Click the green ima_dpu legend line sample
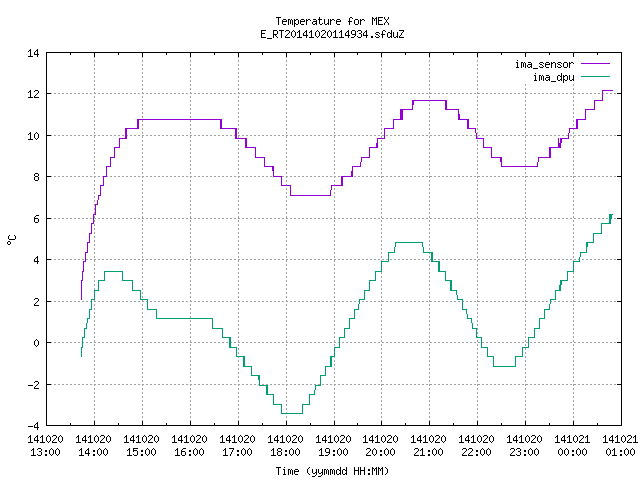 [596, 76]
